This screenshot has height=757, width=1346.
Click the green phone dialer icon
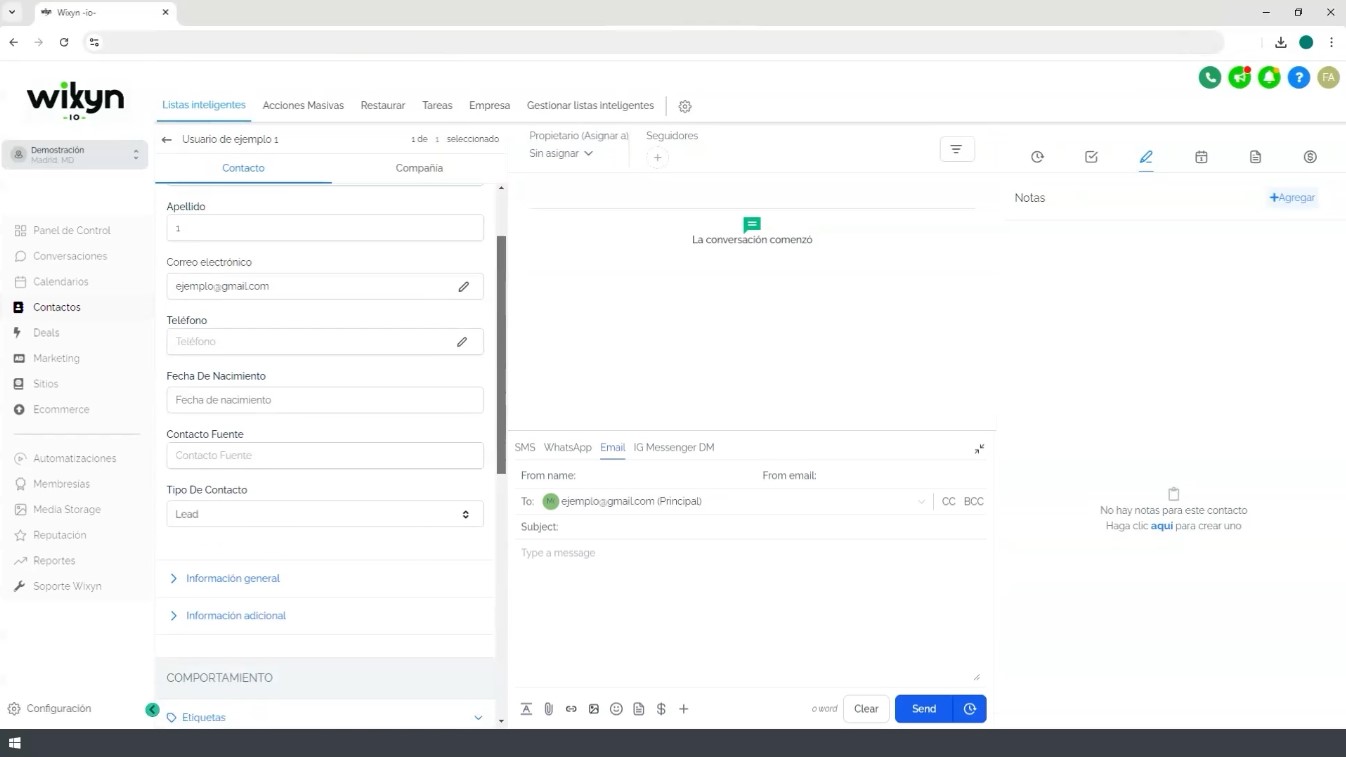[x=1209, y=77]
